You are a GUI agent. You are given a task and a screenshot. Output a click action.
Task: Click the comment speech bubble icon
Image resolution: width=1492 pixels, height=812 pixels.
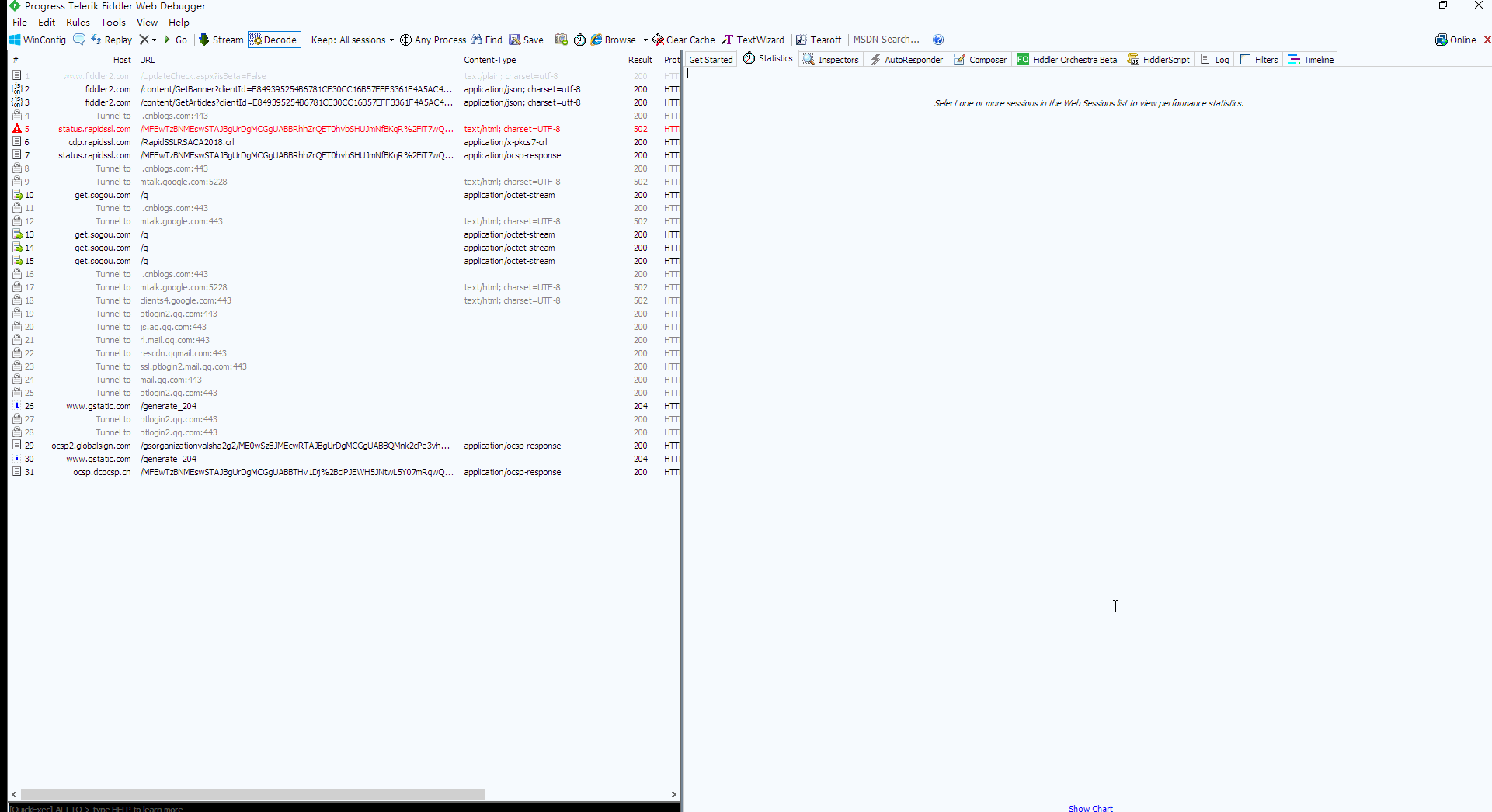pyautogui.click(x=79, y=40)
